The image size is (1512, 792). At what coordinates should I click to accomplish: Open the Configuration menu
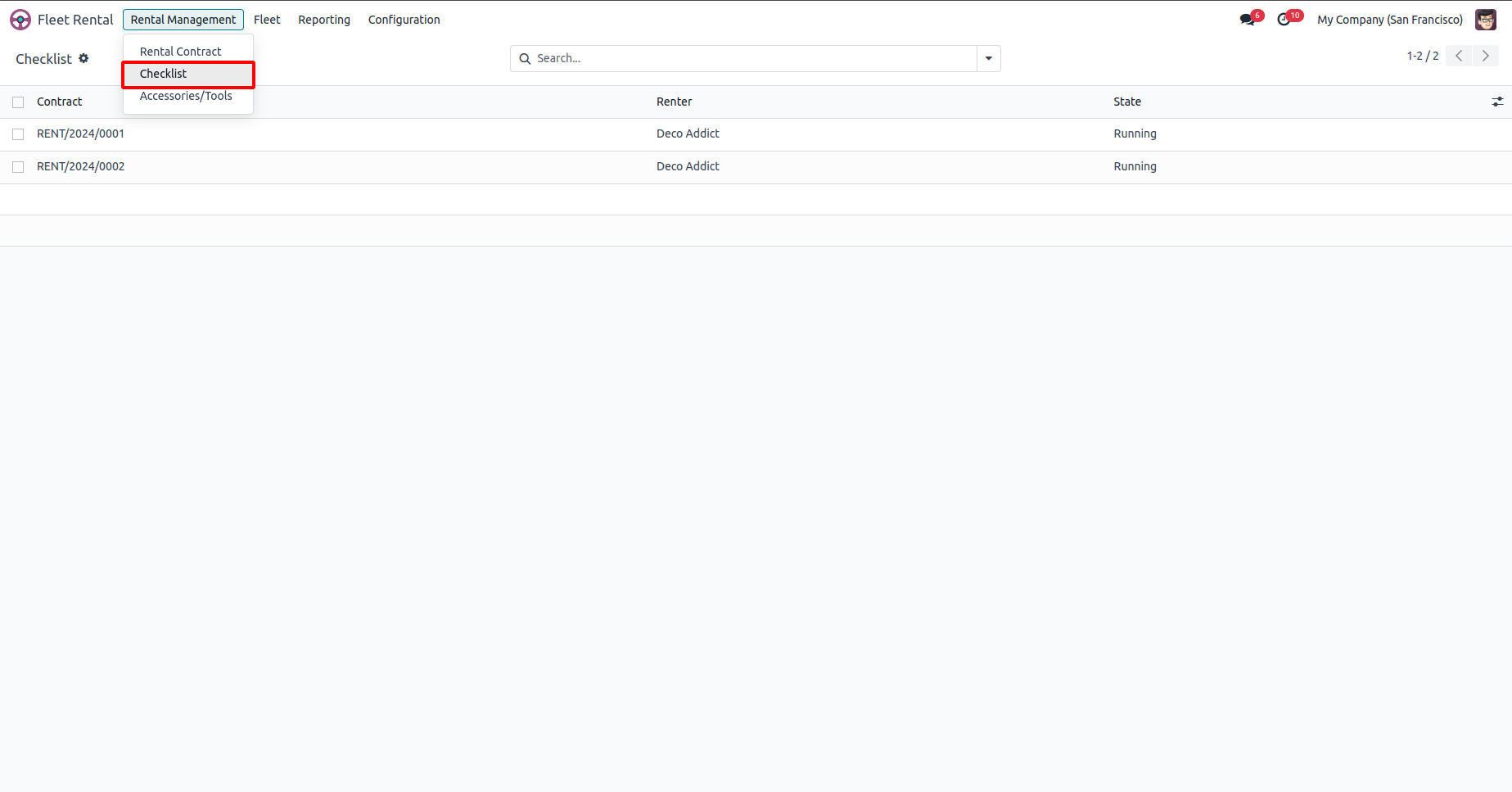[x=404, y=20]
